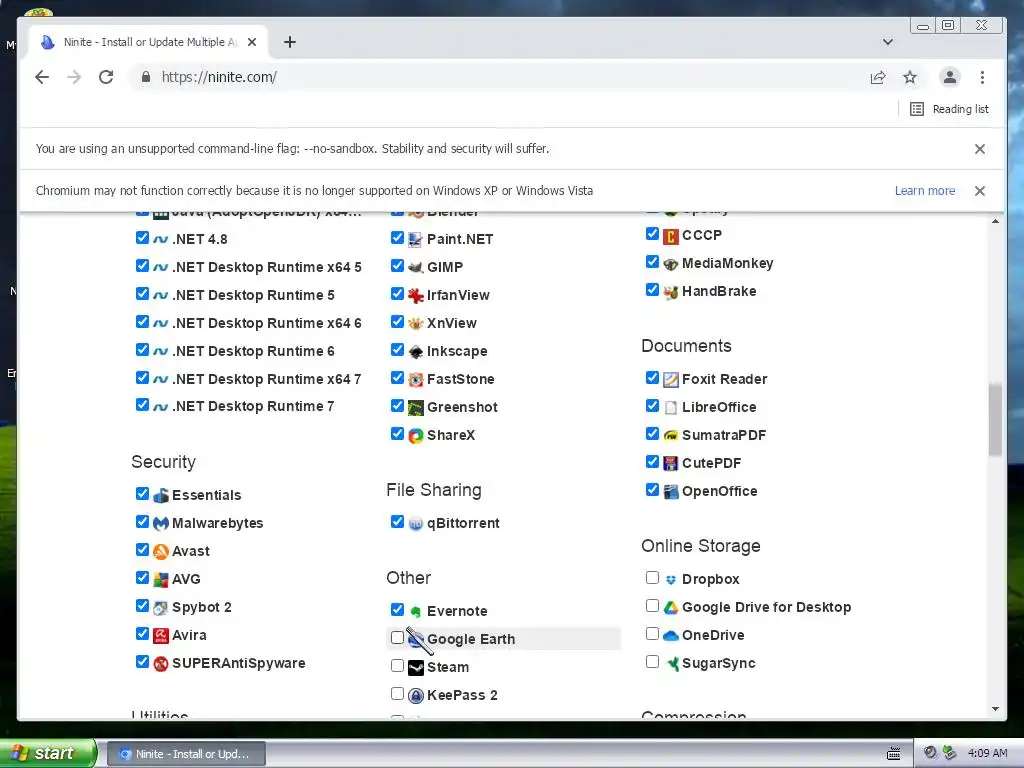Click the GIMP app icon
This screenshot has width=1024, height=768.
coord(415,268)
